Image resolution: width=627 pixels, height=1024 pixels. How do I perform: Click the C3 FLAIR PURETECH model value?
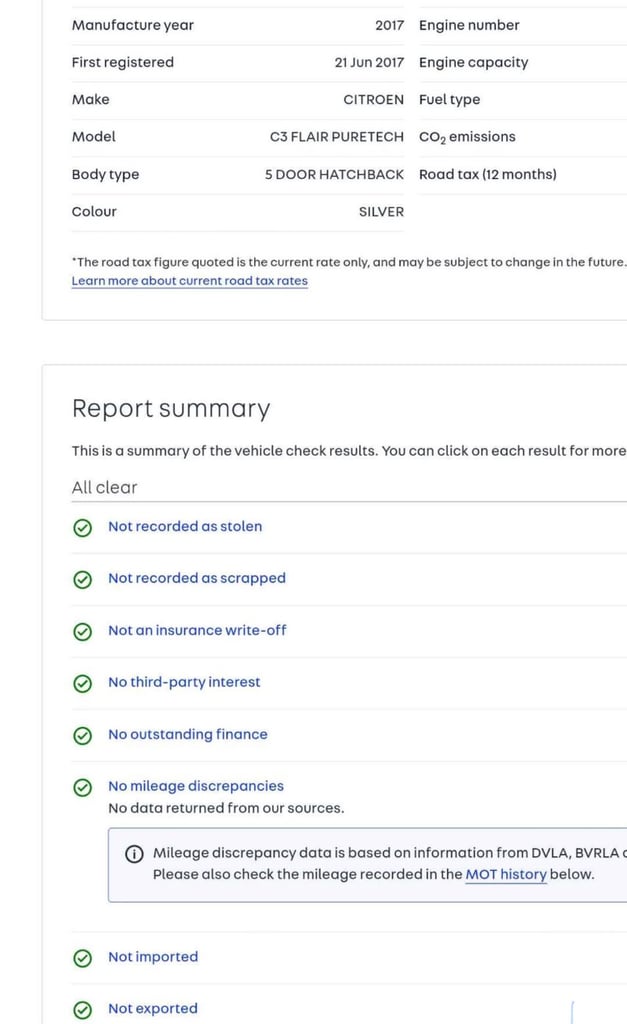(x=336, y=137)
